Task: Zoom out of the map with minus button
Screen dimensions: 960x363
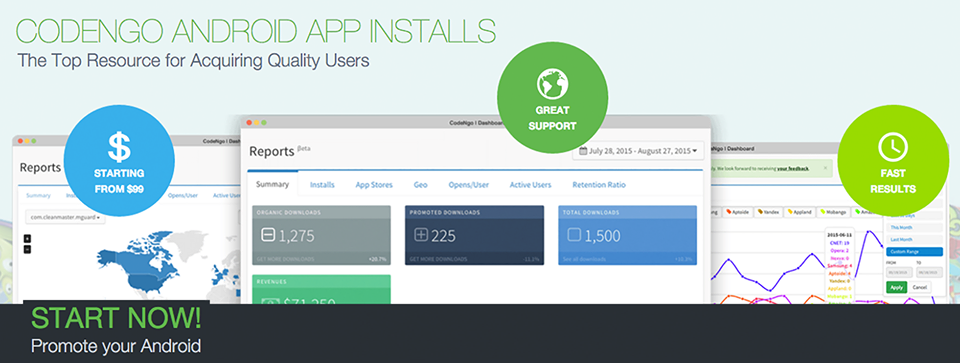Action: [28, 249]
